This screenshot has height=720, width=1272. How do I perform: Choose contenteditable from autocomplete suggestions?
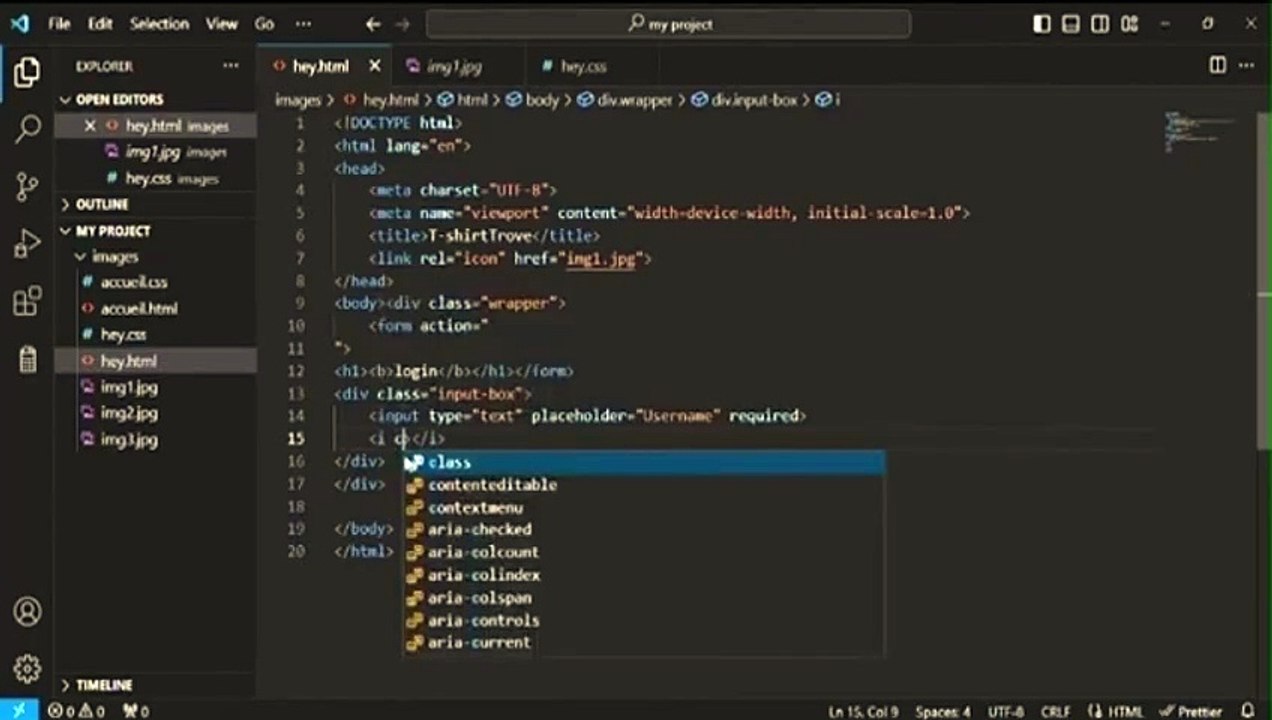pos(644,485)
